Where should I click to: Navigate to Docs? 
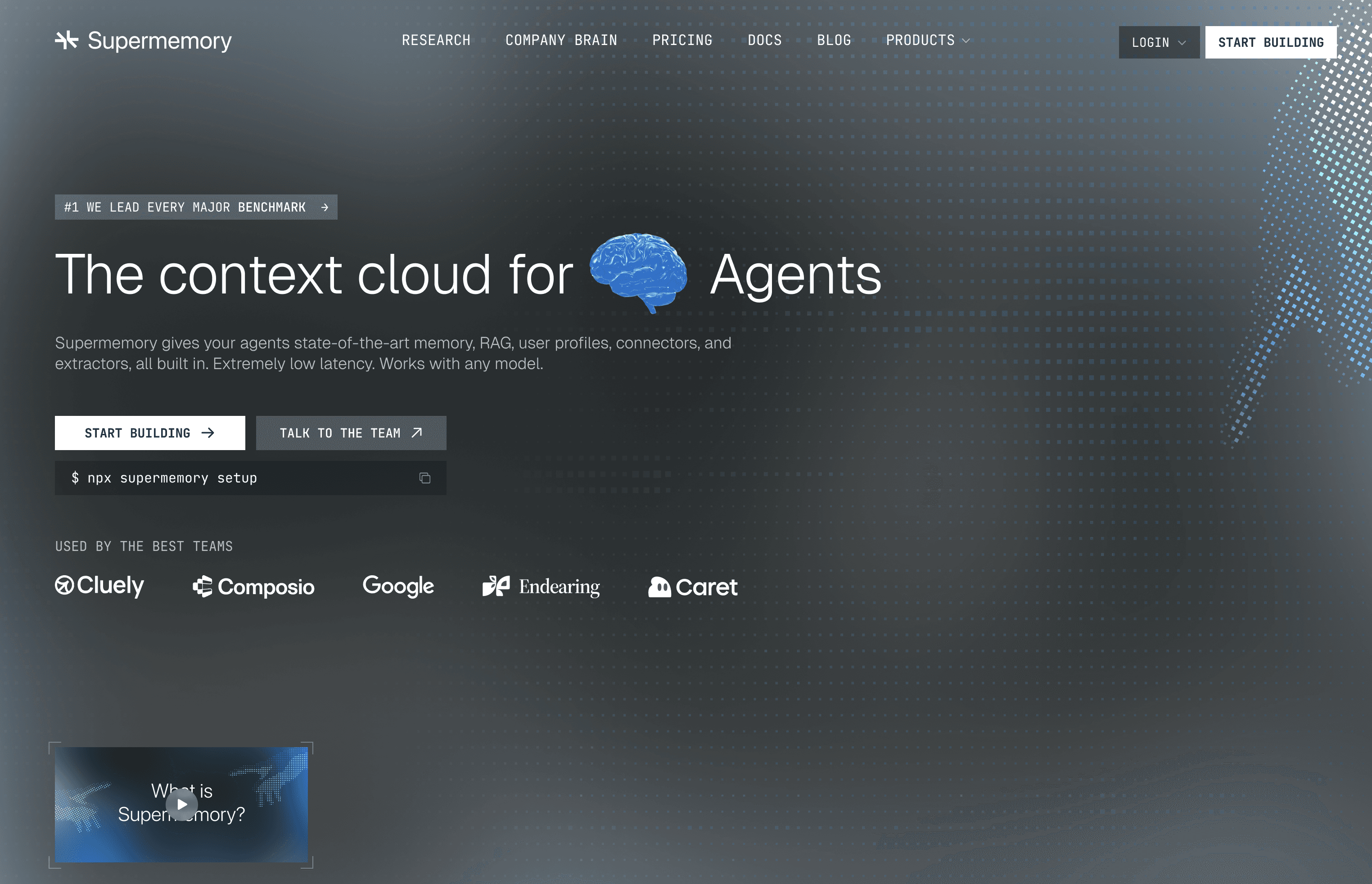pos(765,40)
